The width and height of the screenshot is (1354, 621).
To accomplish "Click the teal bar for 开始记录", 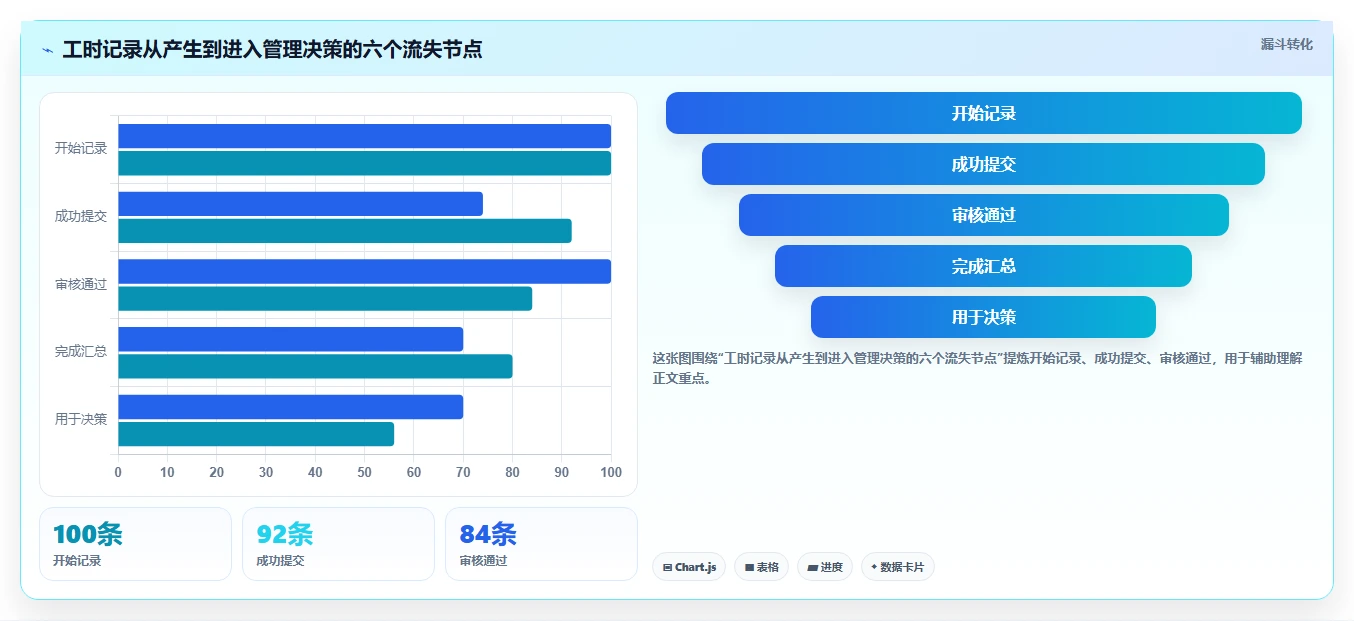I will (364, 163).
